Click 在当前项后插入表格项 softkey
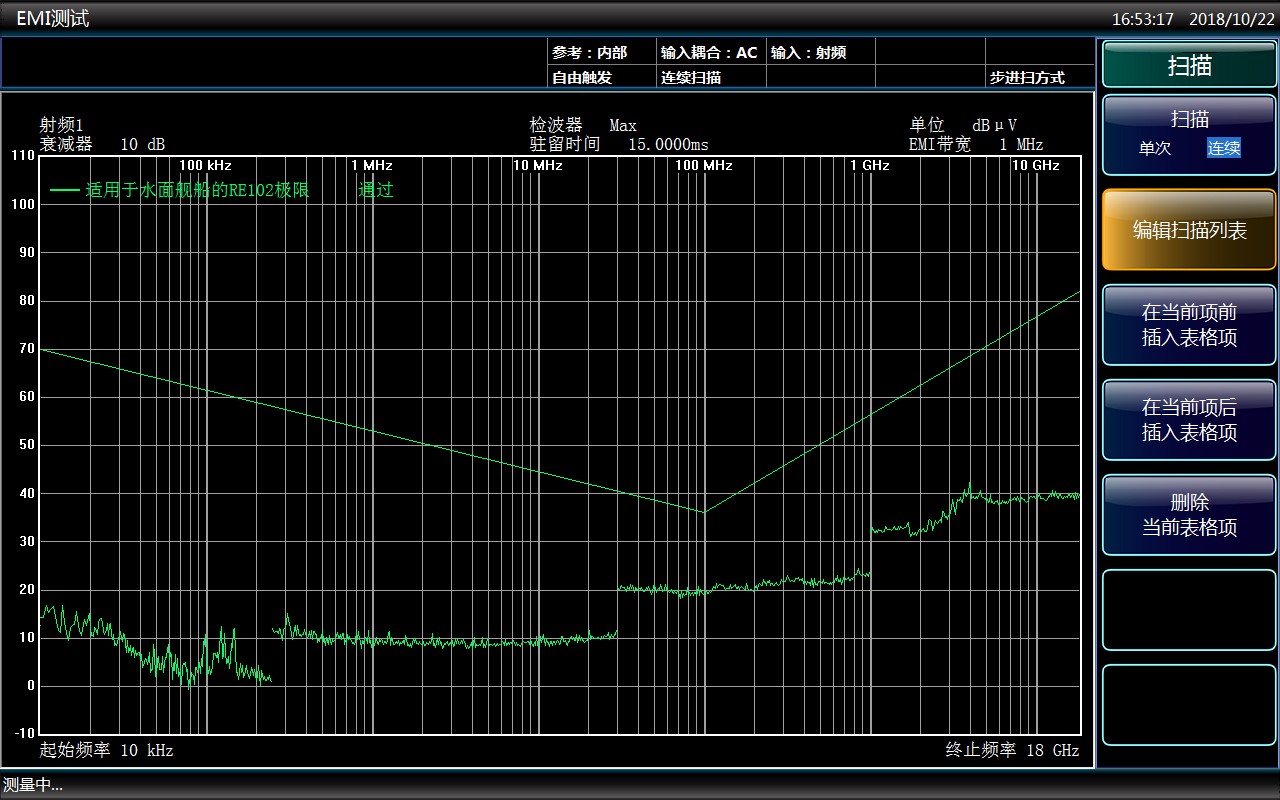The height and width of the screenshot is (800, 1280). click(x=1189, y=420)
